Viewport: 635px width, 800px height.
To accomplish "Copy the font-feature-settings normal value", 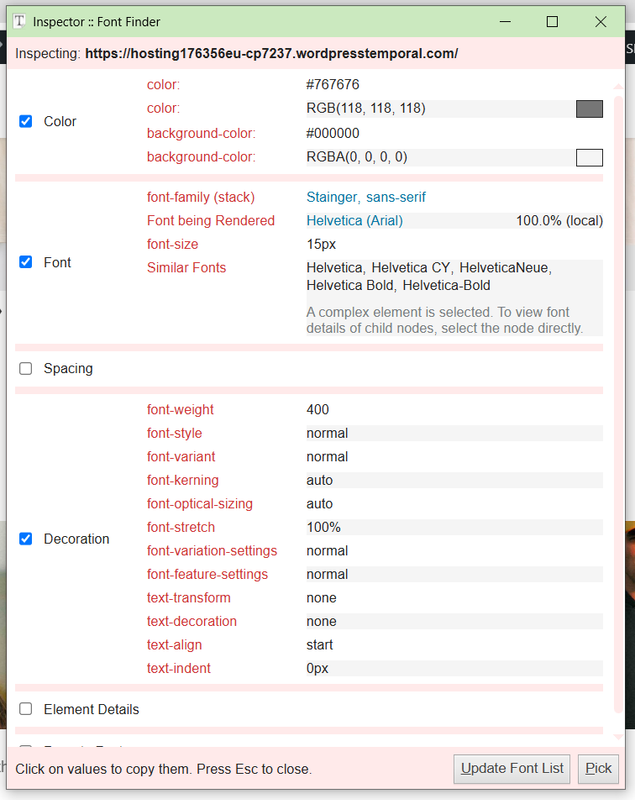I will point(327,574).
